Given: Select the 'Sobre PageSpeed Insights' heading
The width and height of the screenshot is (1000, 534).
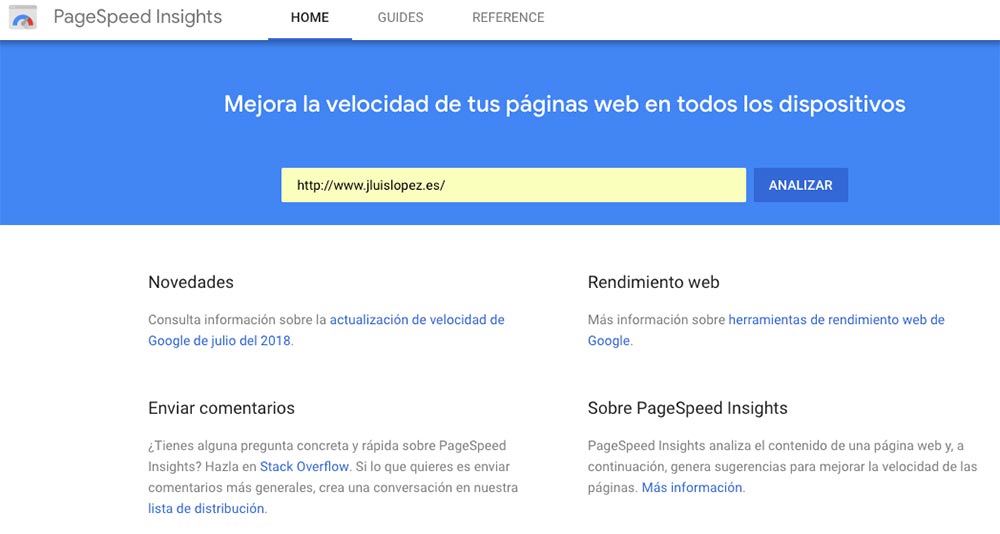Looking at the screenshot, I should [688, 408].
